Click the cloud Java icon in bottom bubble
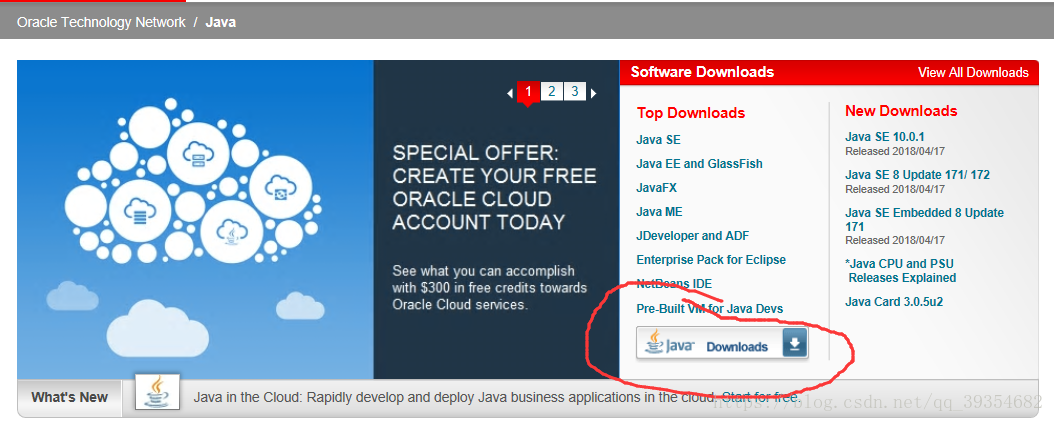The width and height of the screenshot is (1054, 422). pyautogui.click(x=231, y=232)
